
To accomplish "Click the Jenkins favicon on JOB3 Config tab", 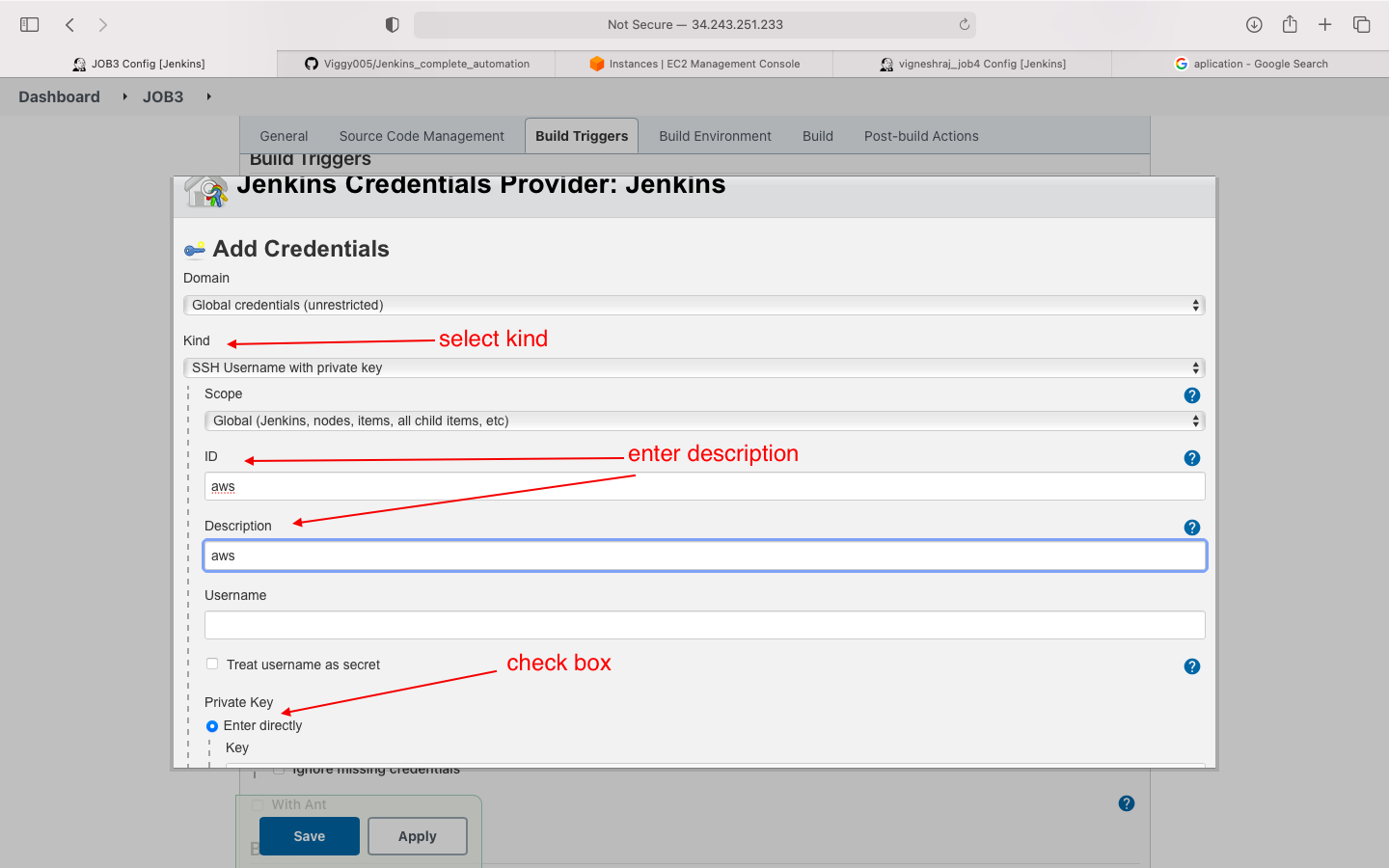I will coord(79,64).
